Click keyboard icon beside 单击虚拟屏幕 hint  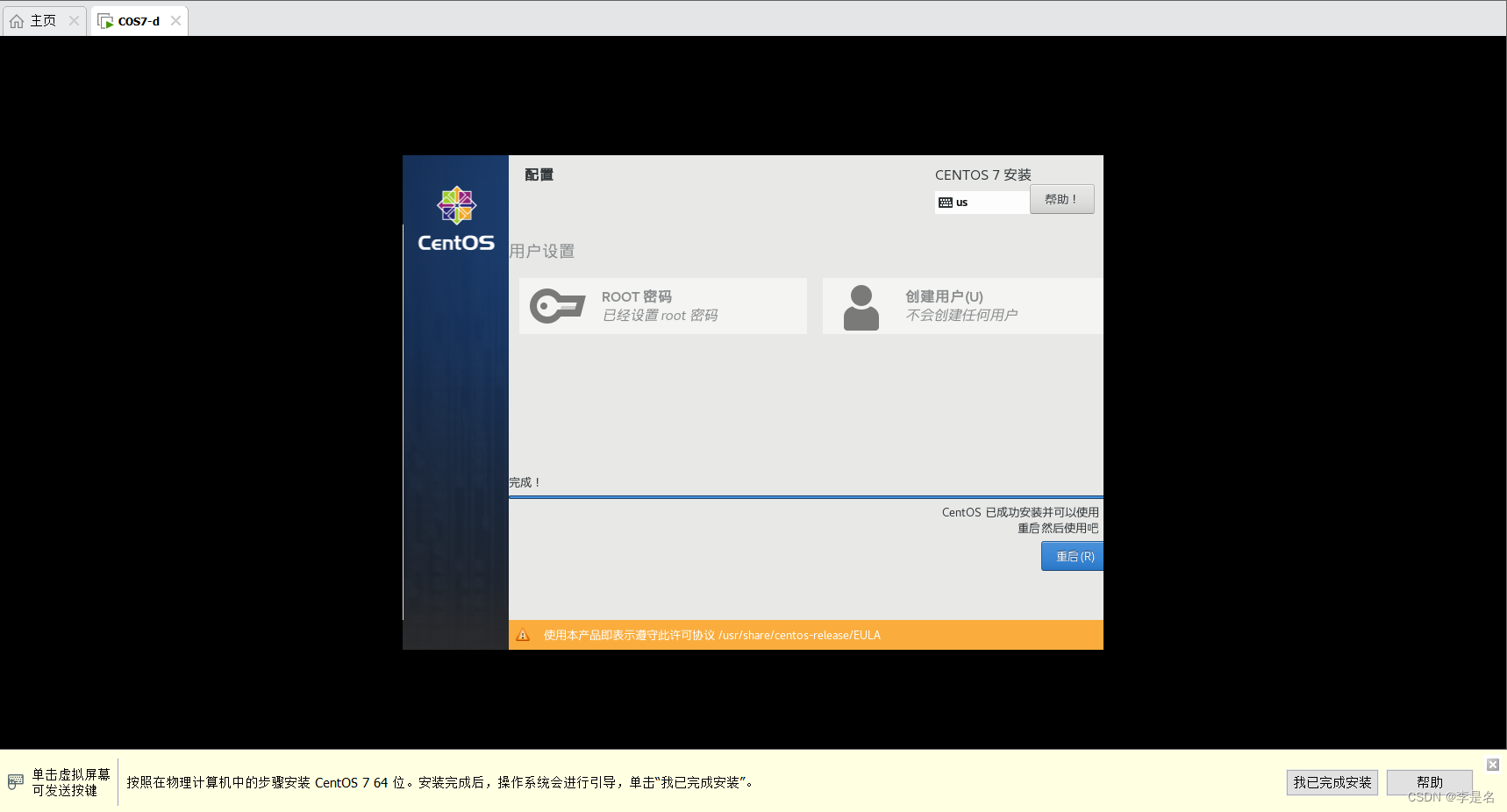(x=16, y=781)
